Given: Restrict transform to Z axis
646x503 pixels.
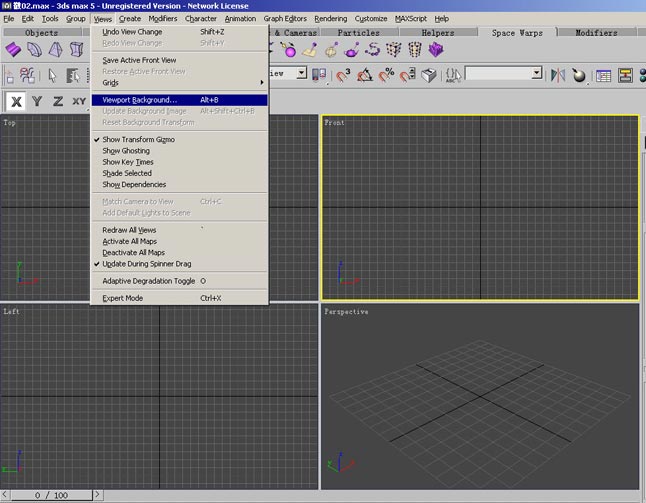Looking at the screenshot, I should 58,101.
